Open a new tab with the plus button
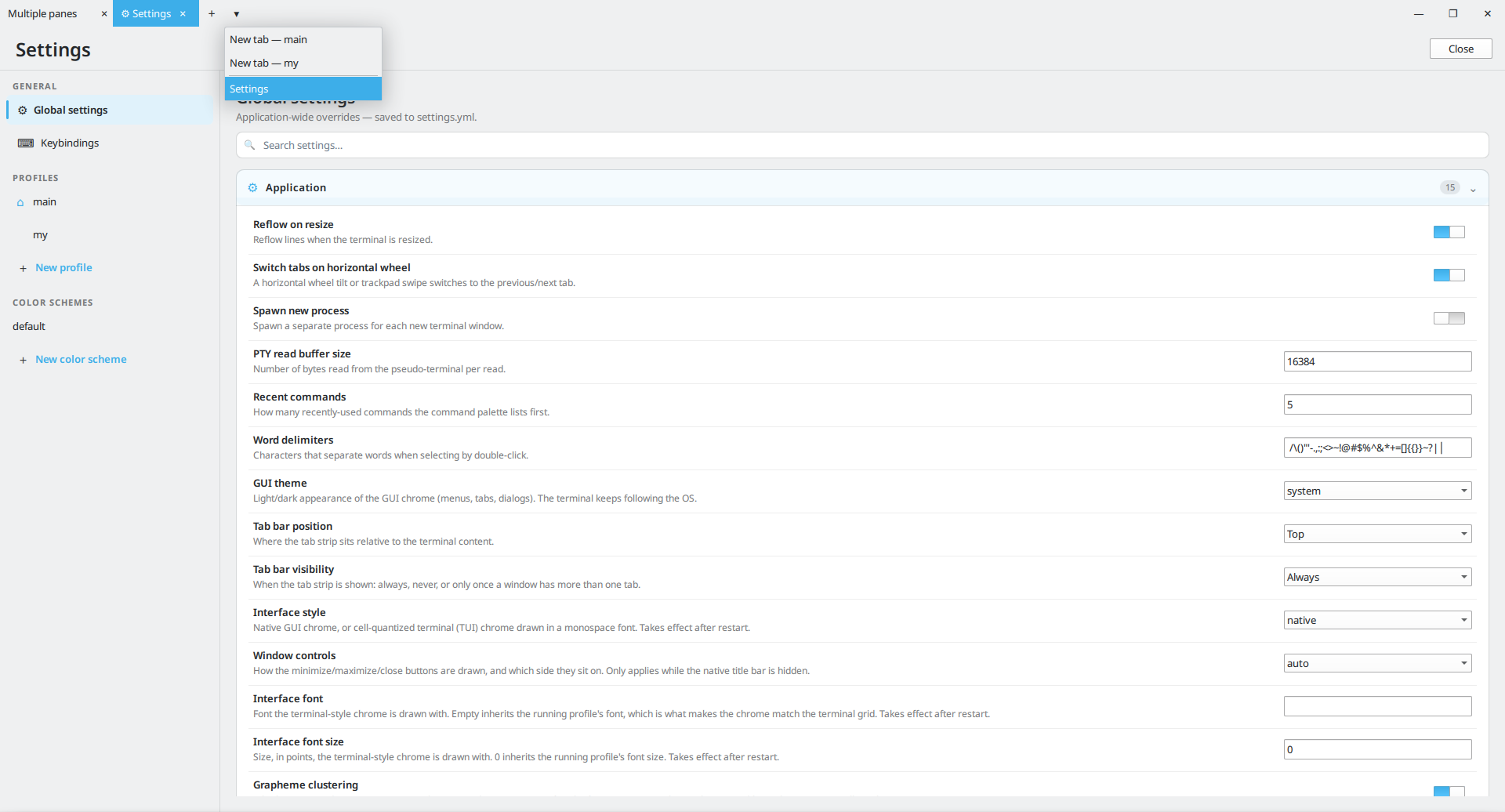The image size is (1505, 812). [212, 13]
